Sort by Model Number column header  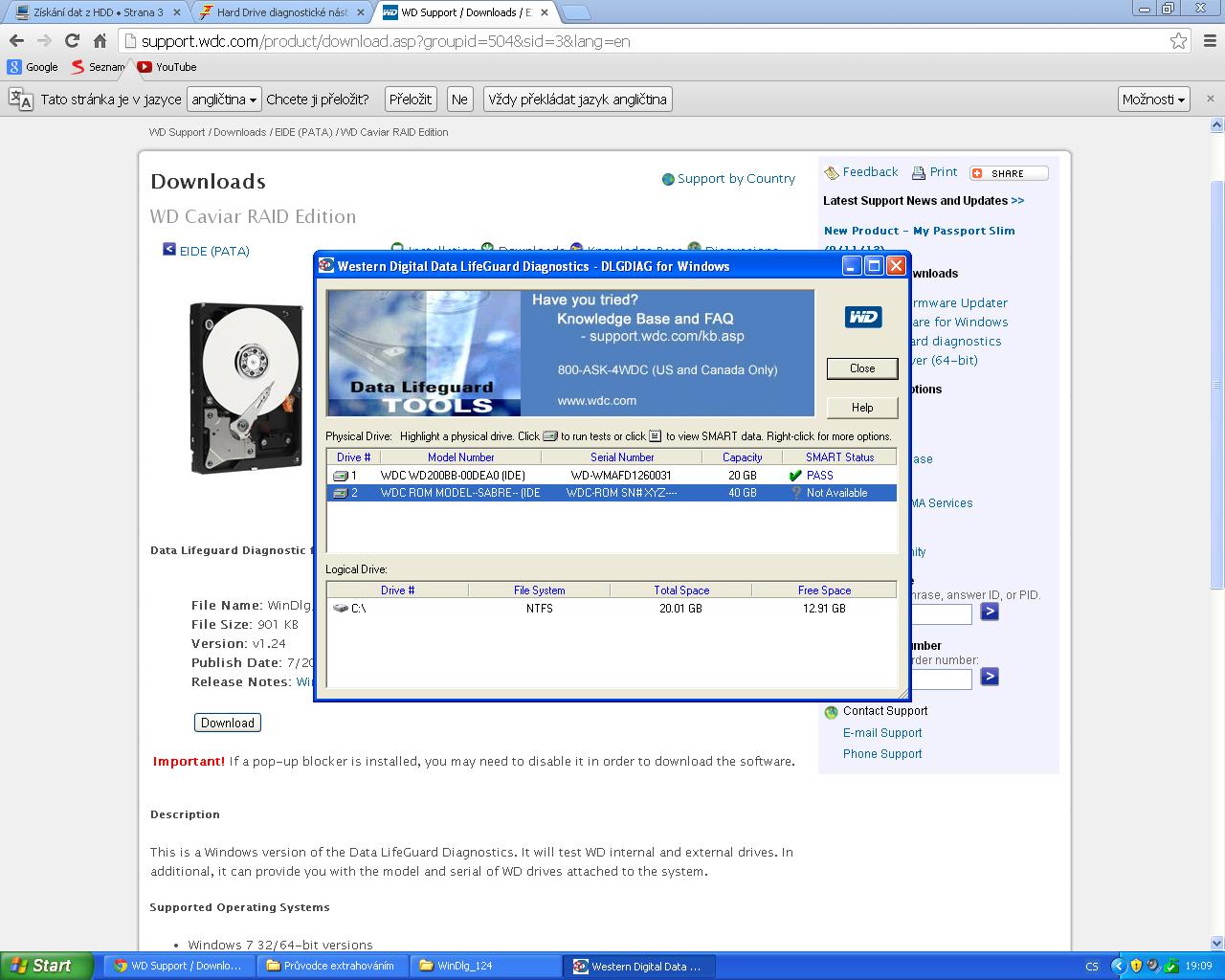pyautogui.click(x=461, y=457)
